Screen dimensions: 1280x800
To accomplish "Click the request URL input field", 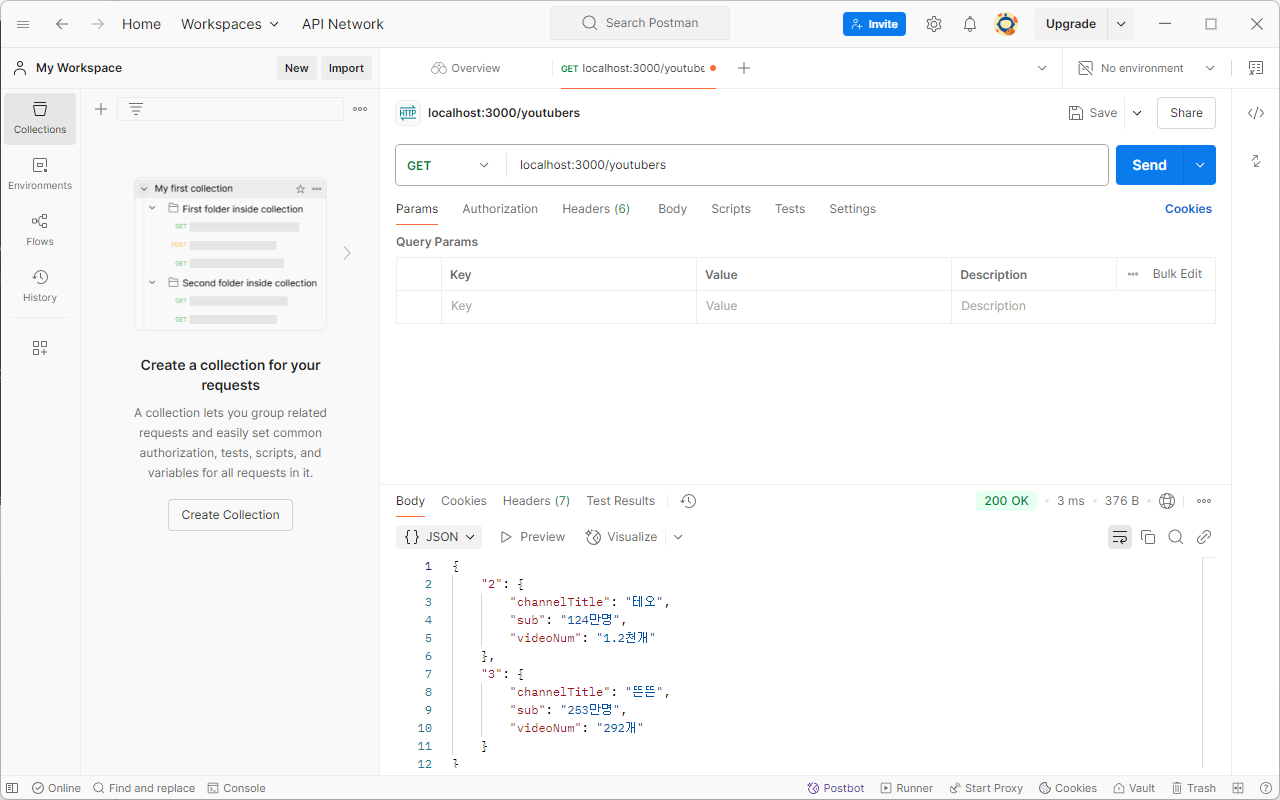I will [x=807, y=165].
